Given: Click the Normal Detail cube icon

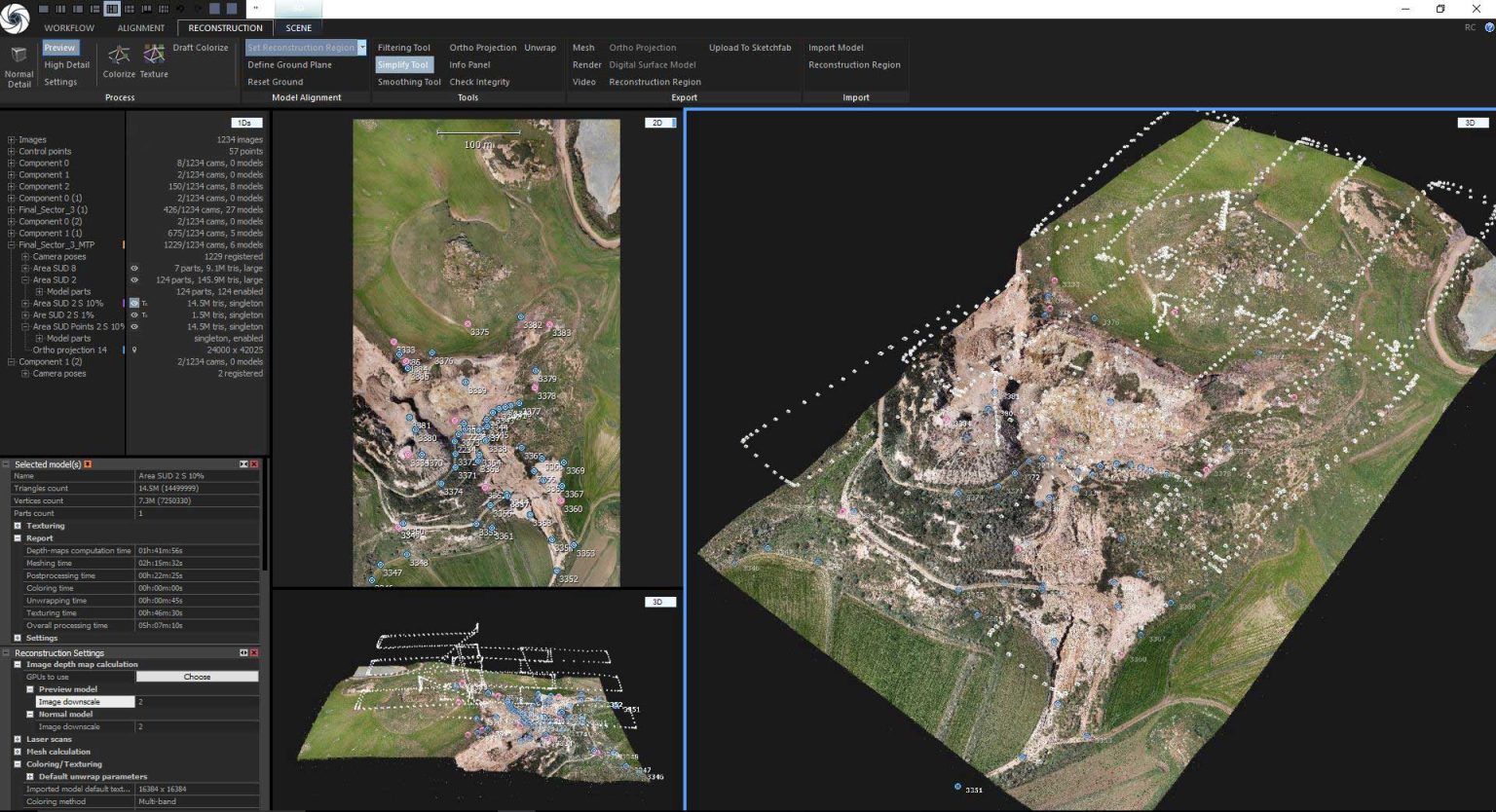Looking at the screenshot, I should click(x=19, y=55).
